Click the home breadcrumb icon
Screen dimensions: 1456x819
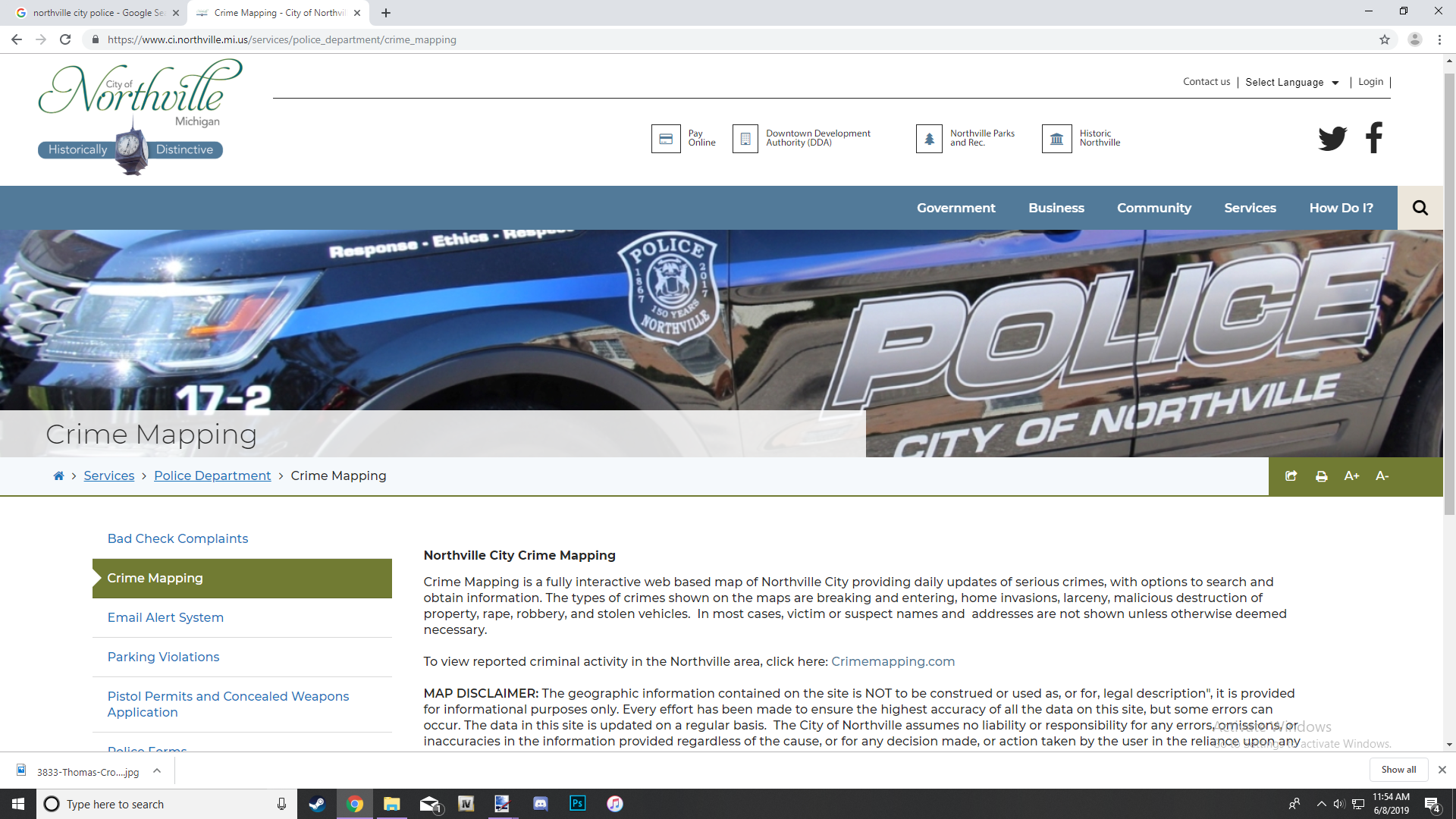(x=58, y=476)
